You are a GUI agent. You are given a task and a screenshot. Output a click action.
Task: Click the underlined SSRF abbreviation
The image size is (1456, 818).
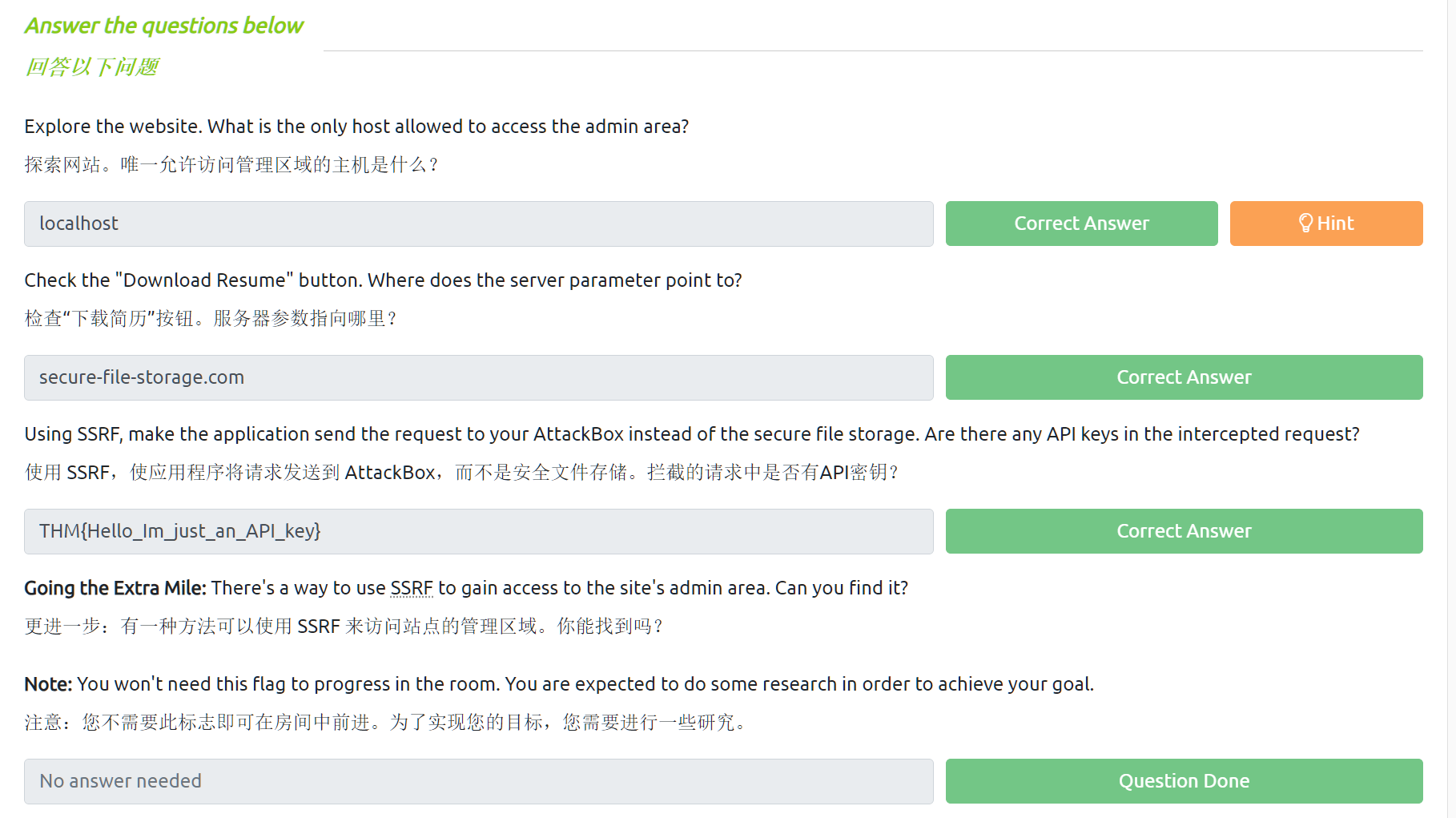point(412,588)
